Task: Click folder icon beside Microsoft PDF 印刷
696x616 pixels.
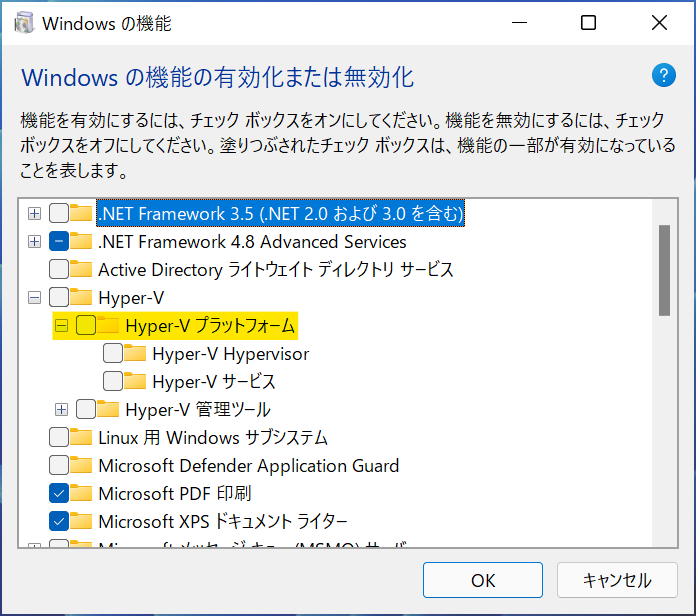Action: [81, 493]
